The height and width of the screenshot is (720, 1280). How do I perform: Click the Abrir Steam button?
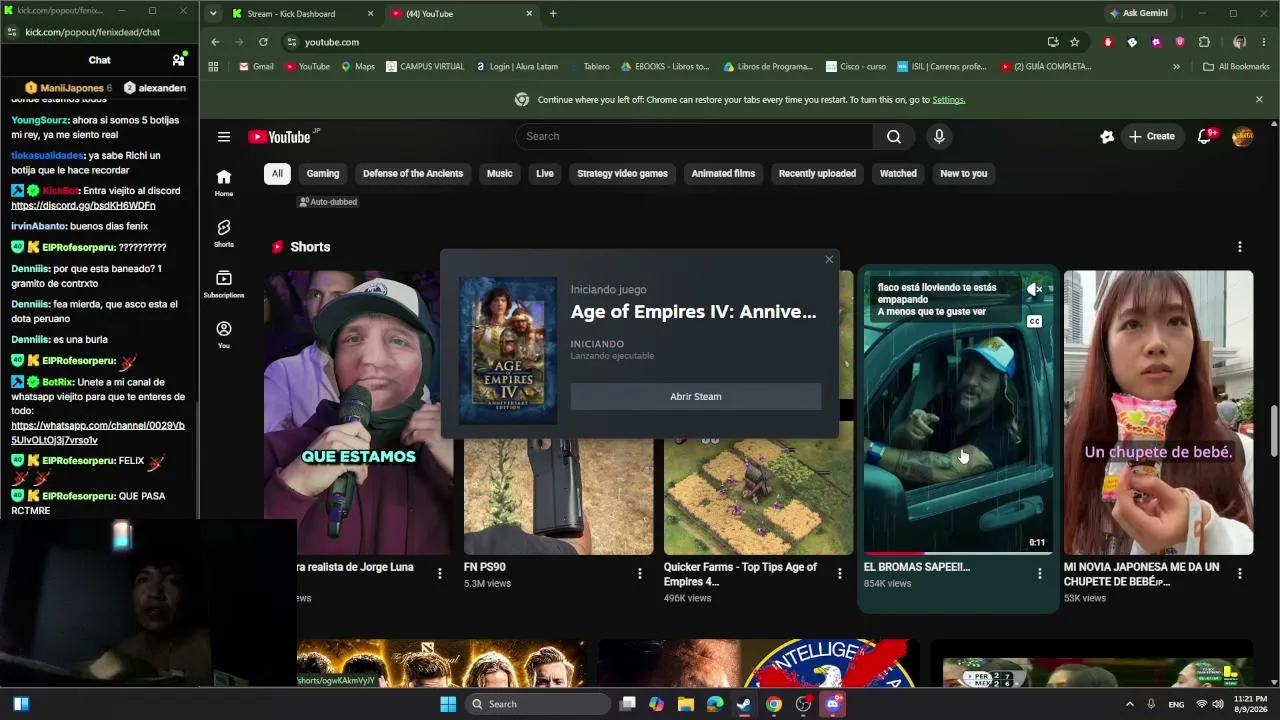[696, 397]
